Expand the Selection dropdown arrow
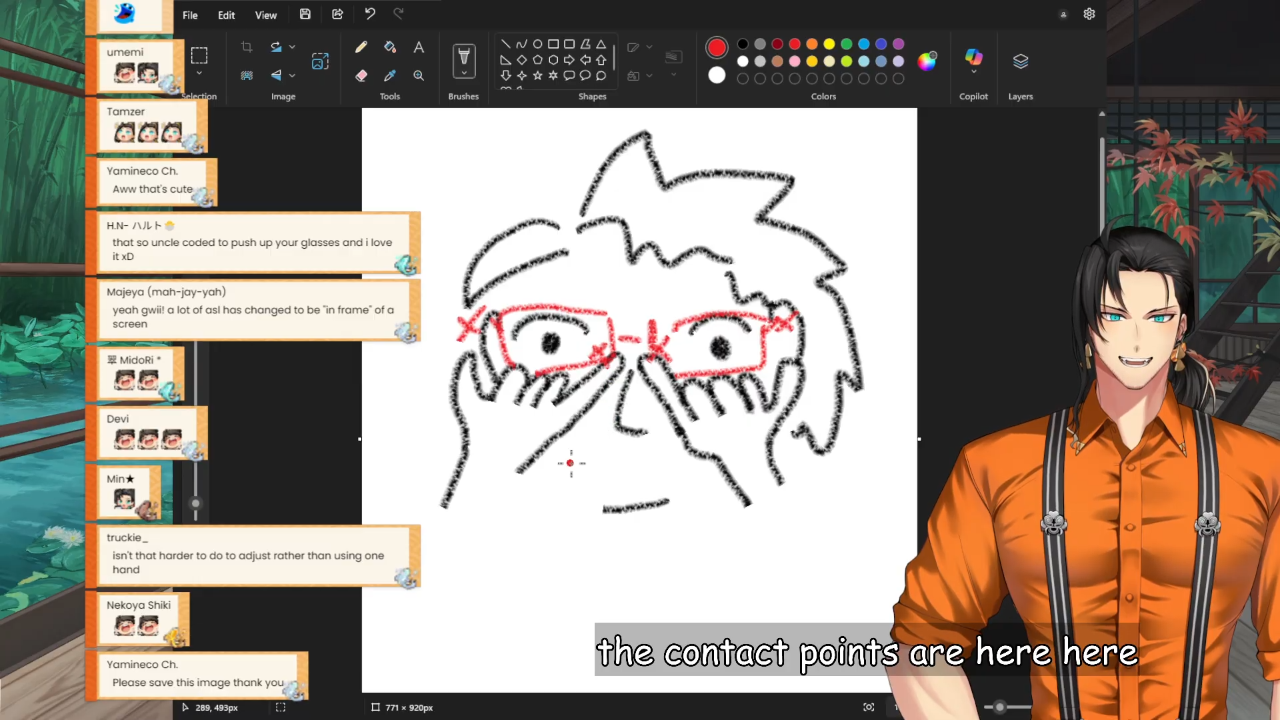 (x=199, y=74)
